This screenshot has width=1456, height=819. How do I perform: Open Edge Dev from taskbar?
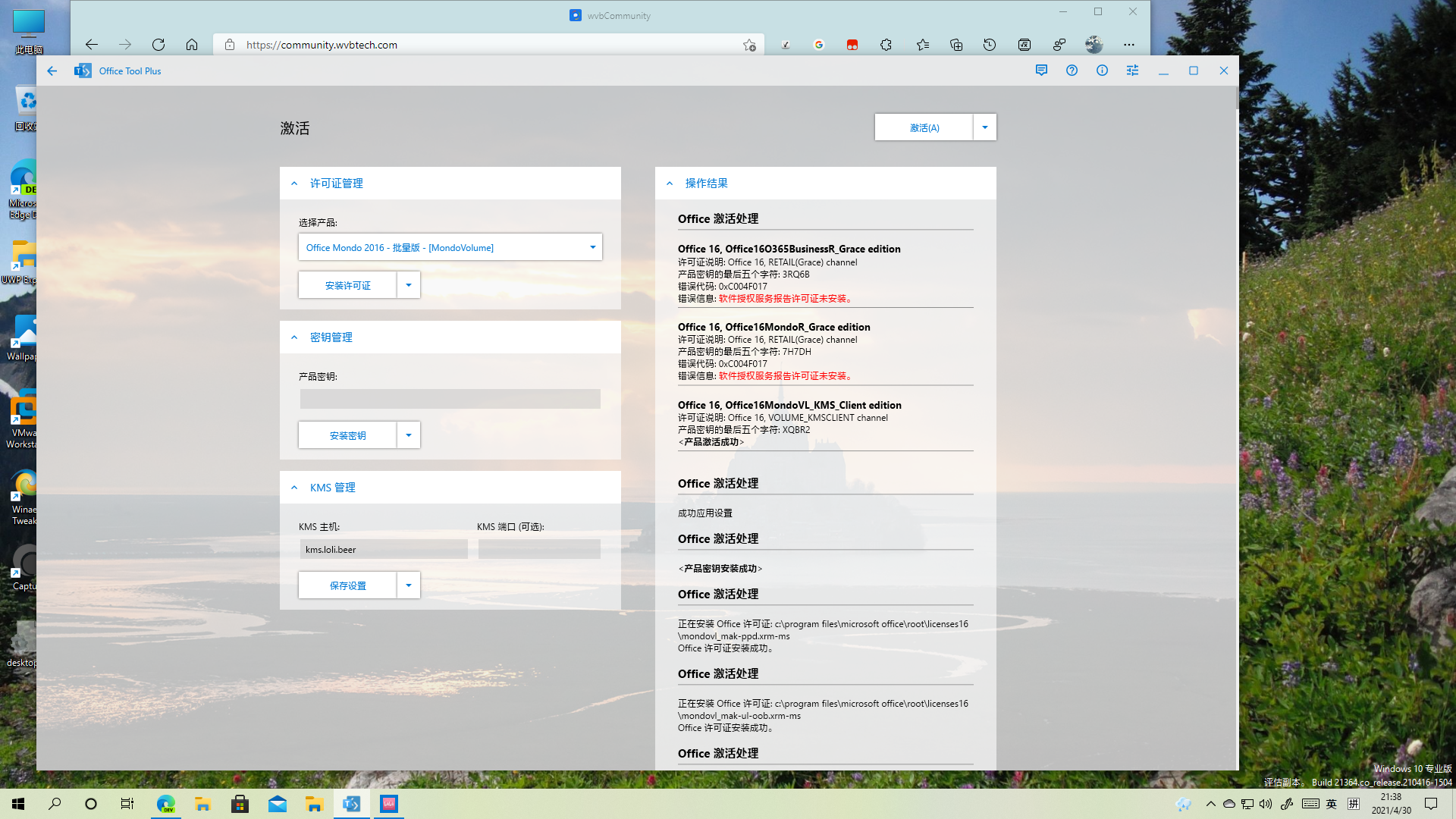point(165,804)
